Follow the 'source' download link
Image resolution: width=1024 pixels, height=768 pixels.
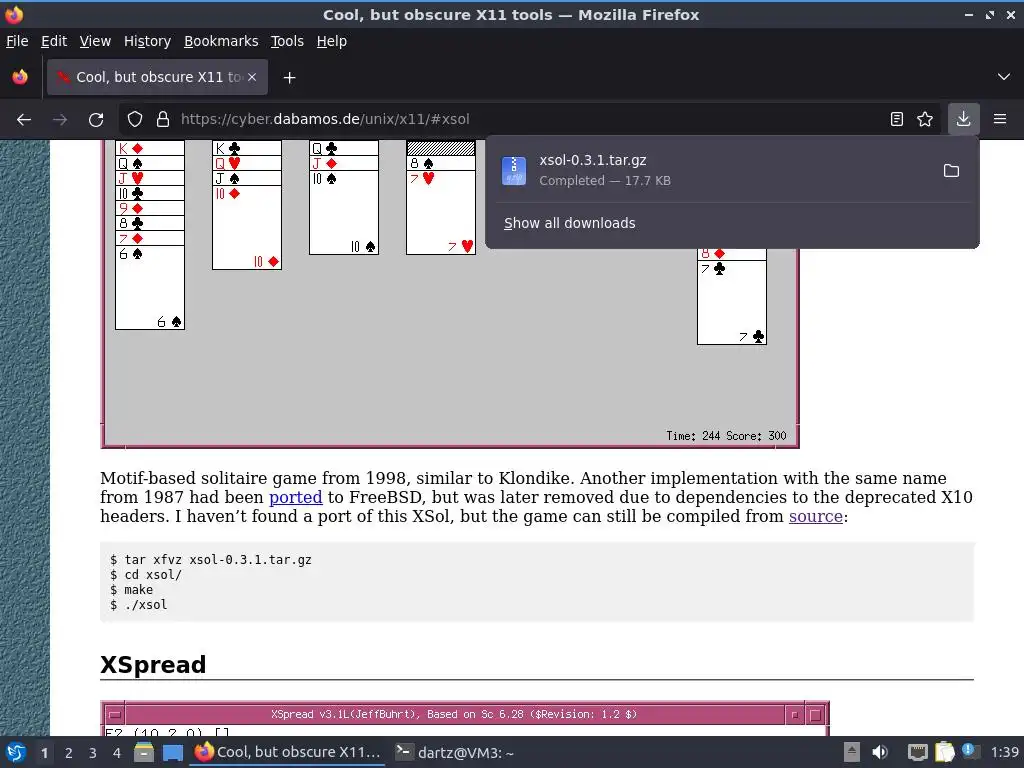coord(816,516)
